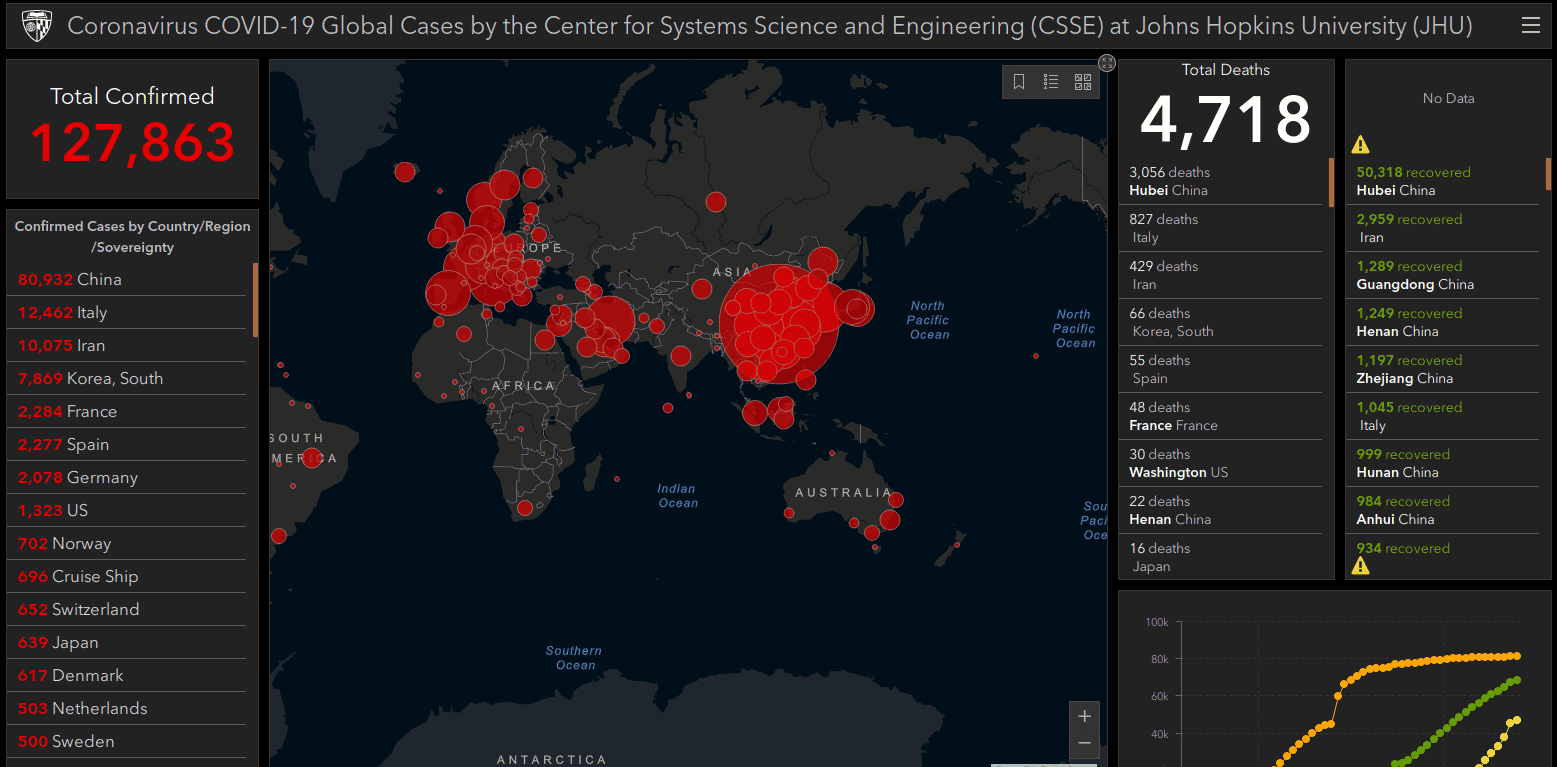
Task: Open the map bookmarks tool
Action: 1019,82
